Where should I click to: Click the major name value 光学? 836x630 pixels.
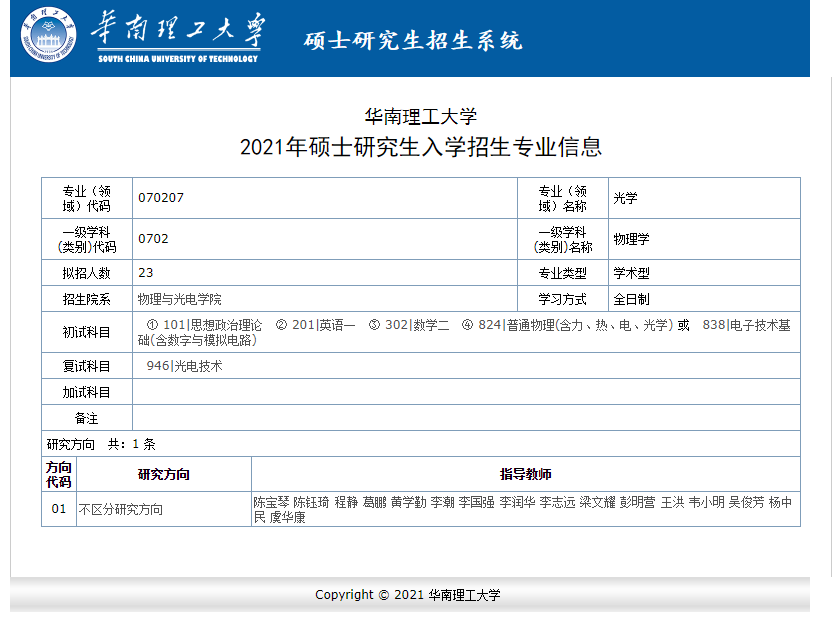point(625,198)
